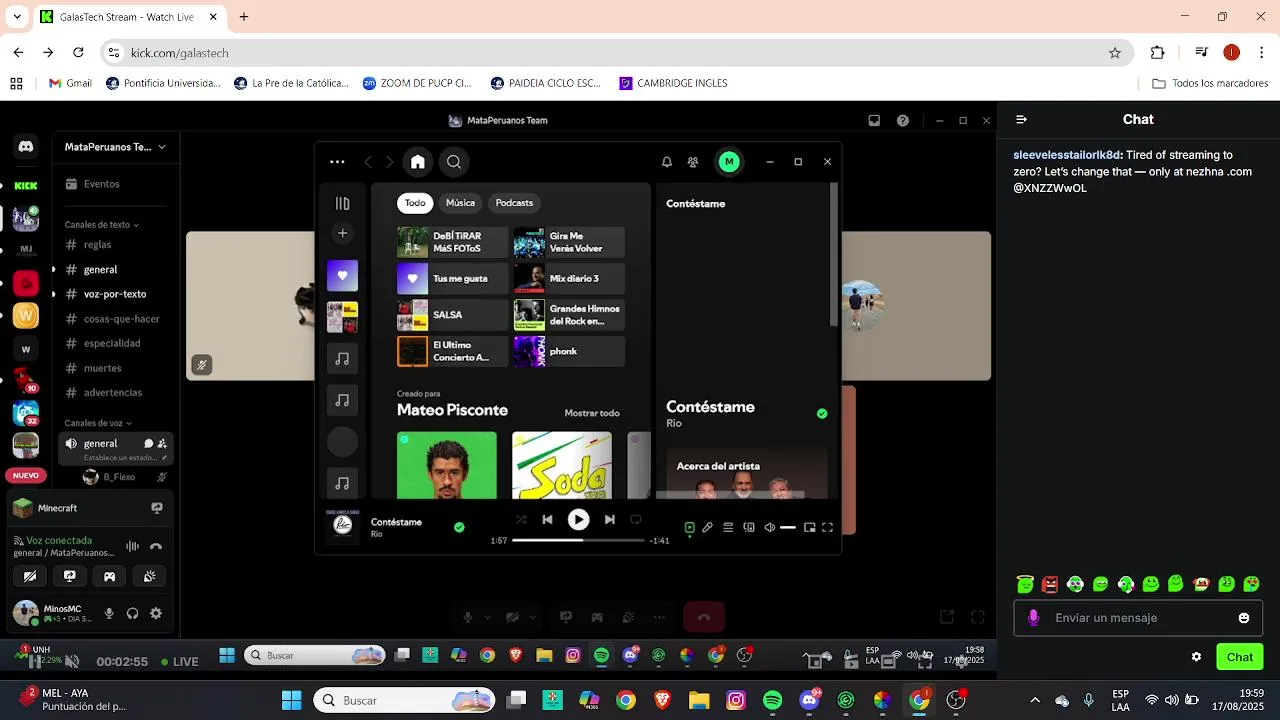The height and width of the screenshot is (720, 1280).
Task: Send message with green Chat button
Action: (1240, 657)
